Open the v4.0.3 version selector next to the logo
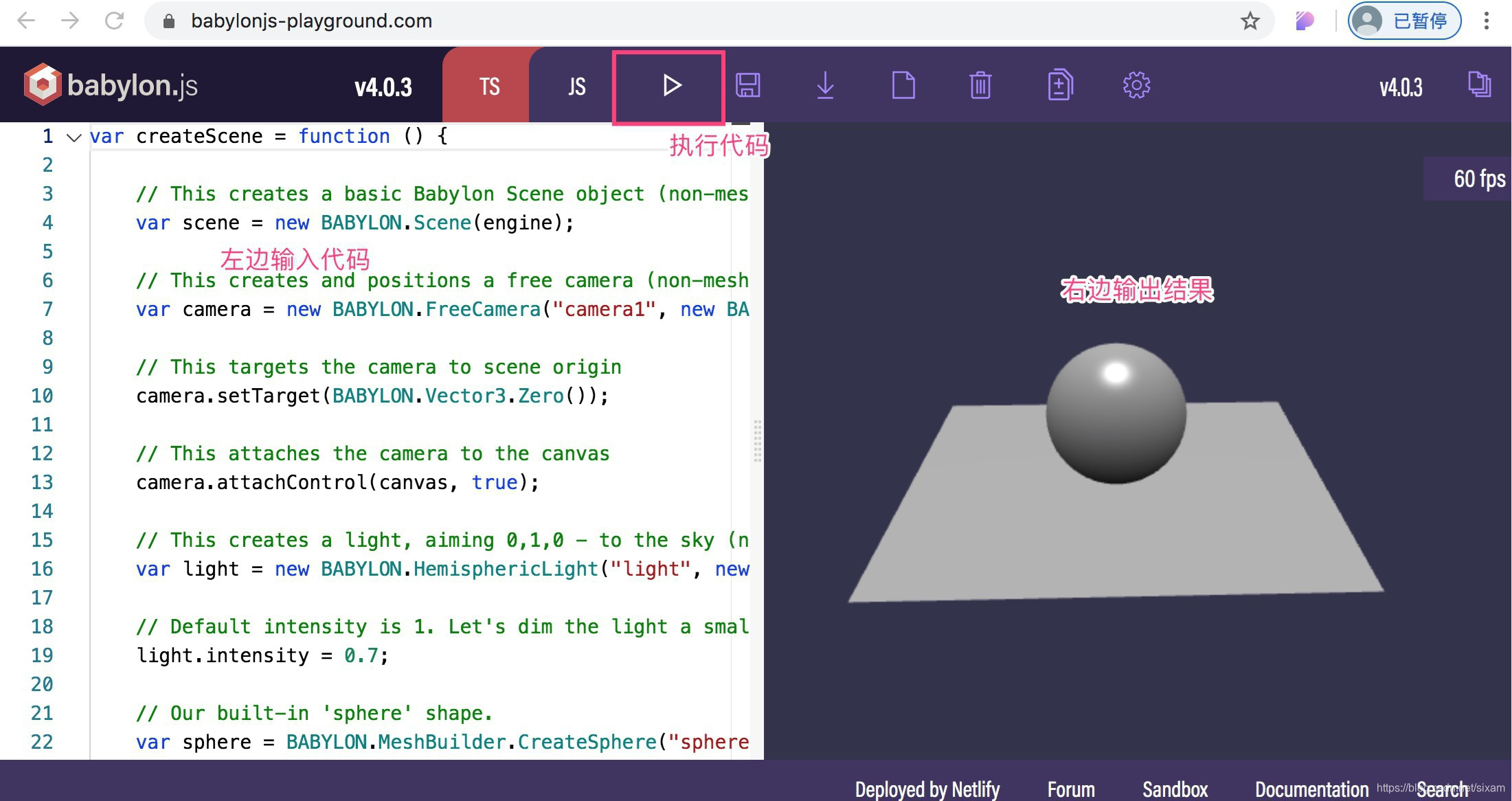This screenshot has height=801, width=1512. point(383,87)
